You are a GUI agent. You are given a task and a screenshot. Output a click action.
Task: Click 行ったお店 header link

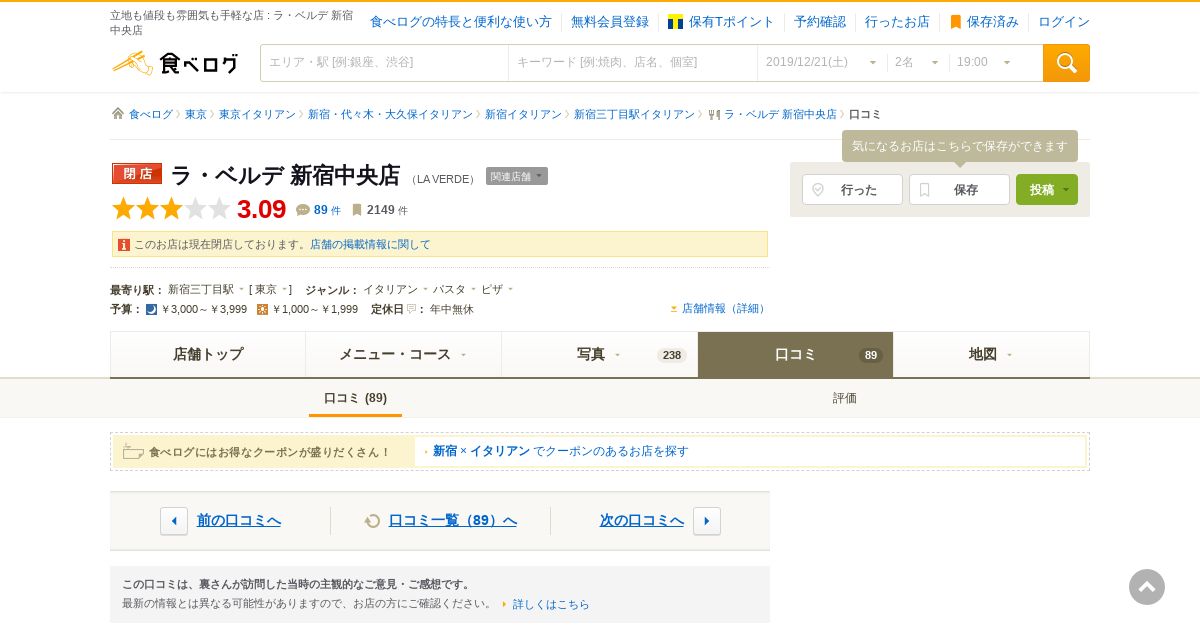[897, 22]
